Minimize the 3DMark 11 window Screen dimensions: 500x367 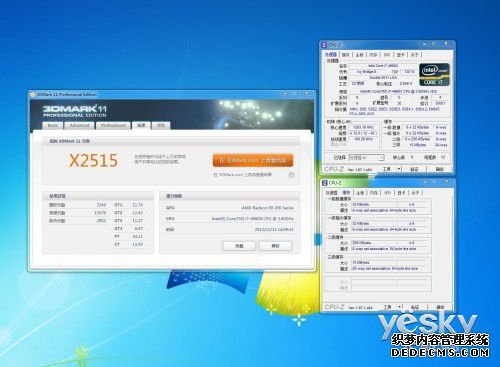pyautogui.click(x=285, y=94)
